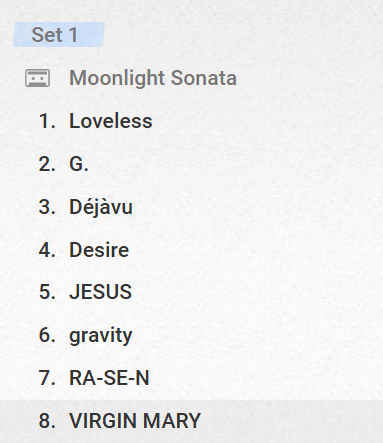383x443 pixels.
Task: Click track number 8 before VIRGIN MARY
Action: 47,421
